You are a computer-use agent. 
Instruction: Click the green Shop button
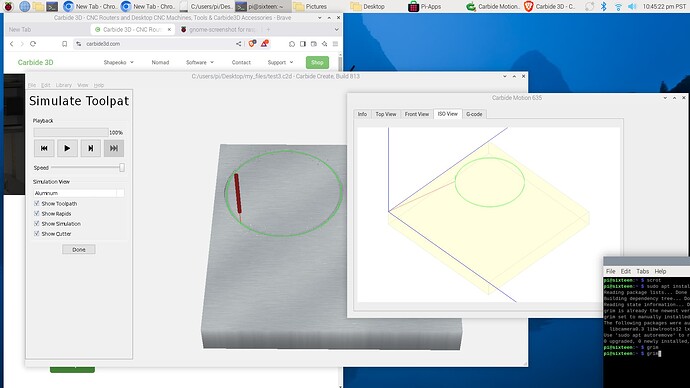click(317, 62)
